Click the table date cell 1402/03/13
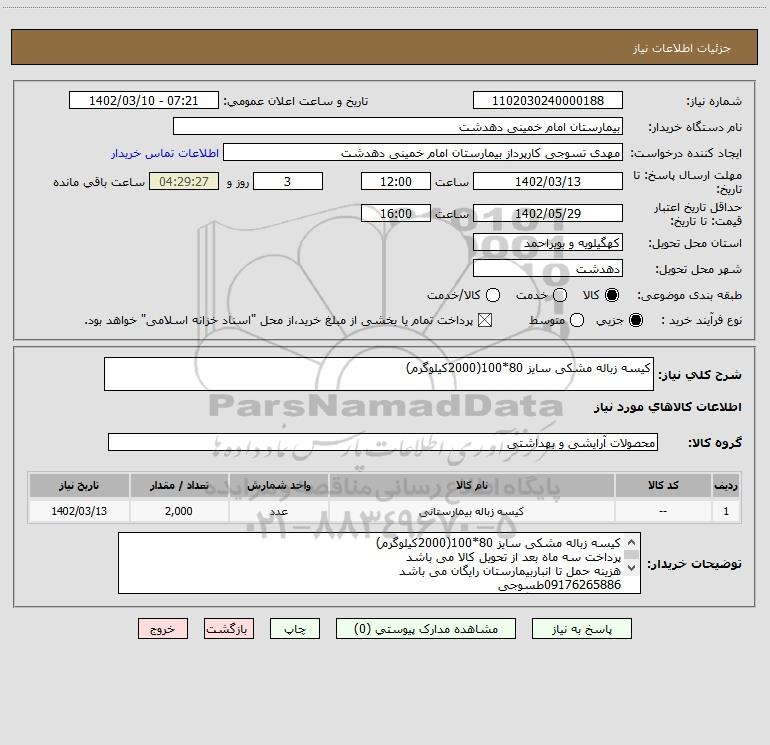 [79, 511]
